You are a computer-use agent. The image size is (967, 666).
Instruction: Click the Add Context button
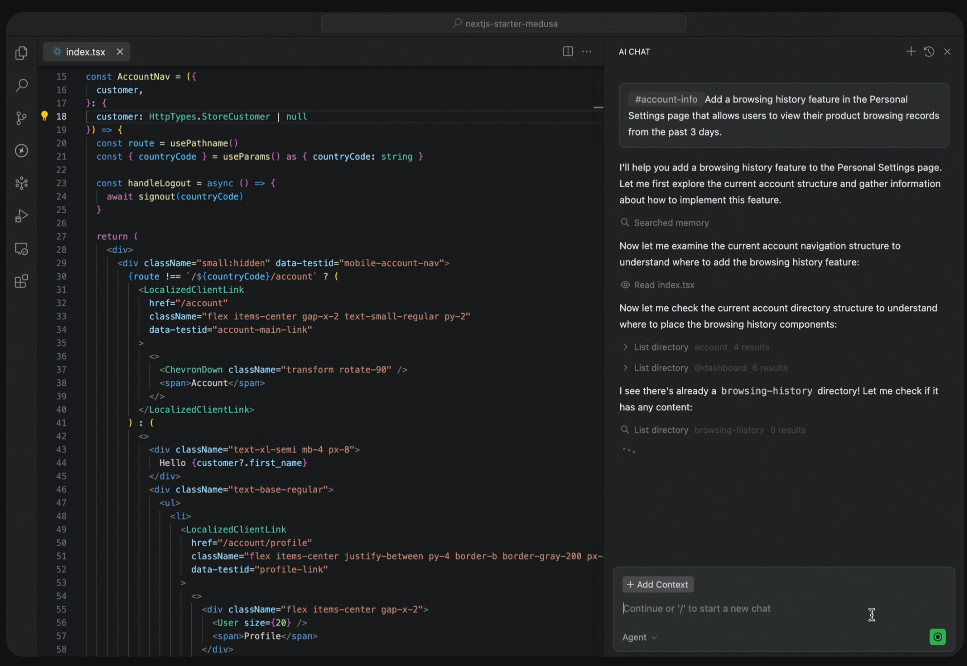pos(658,585)
